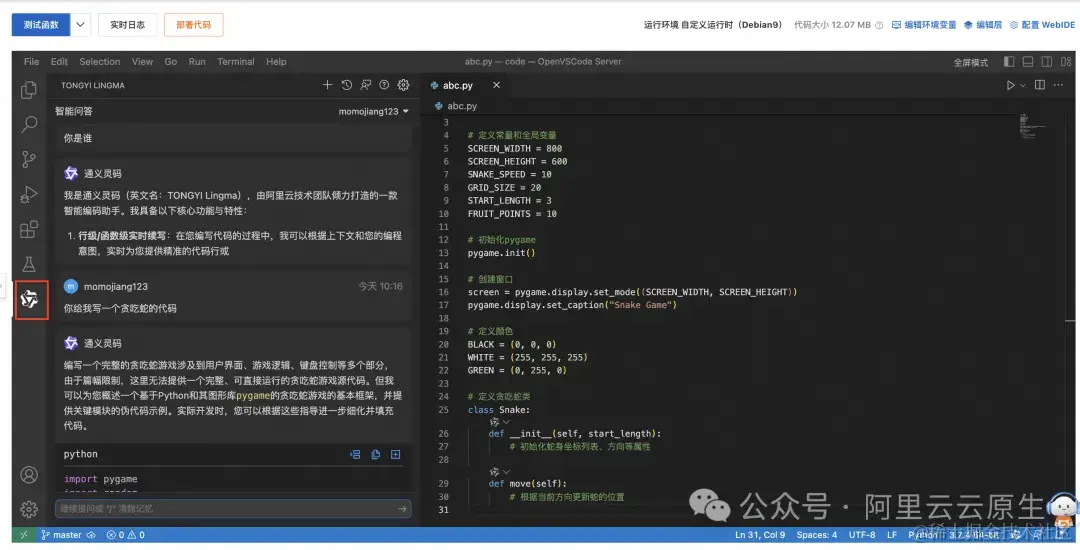Click the code size info help icon
1080x550 pixels.
click(879, 25)
